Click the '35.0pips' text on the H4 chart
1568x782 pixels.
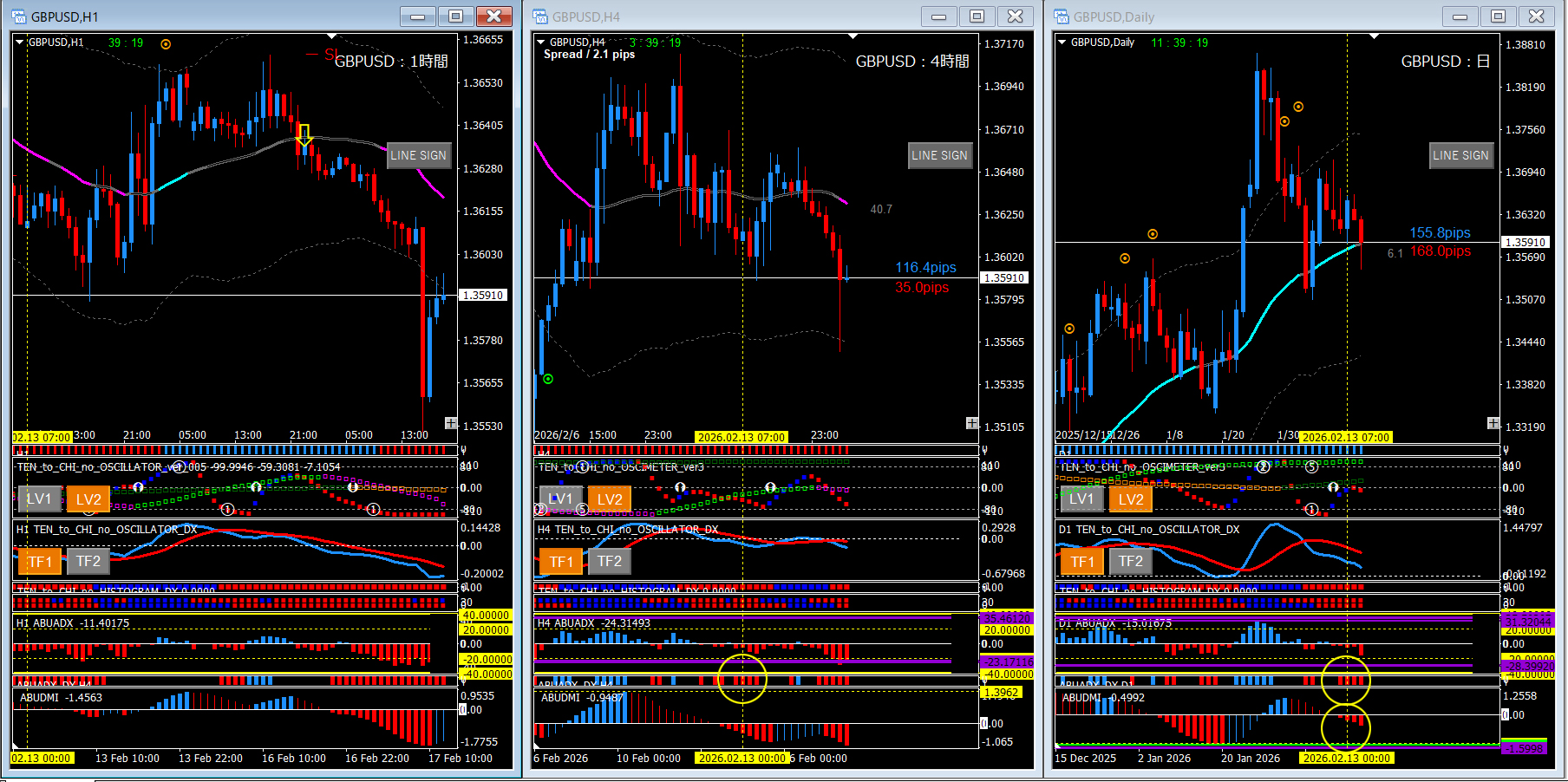pyautogui.click(x=922, y=288)
